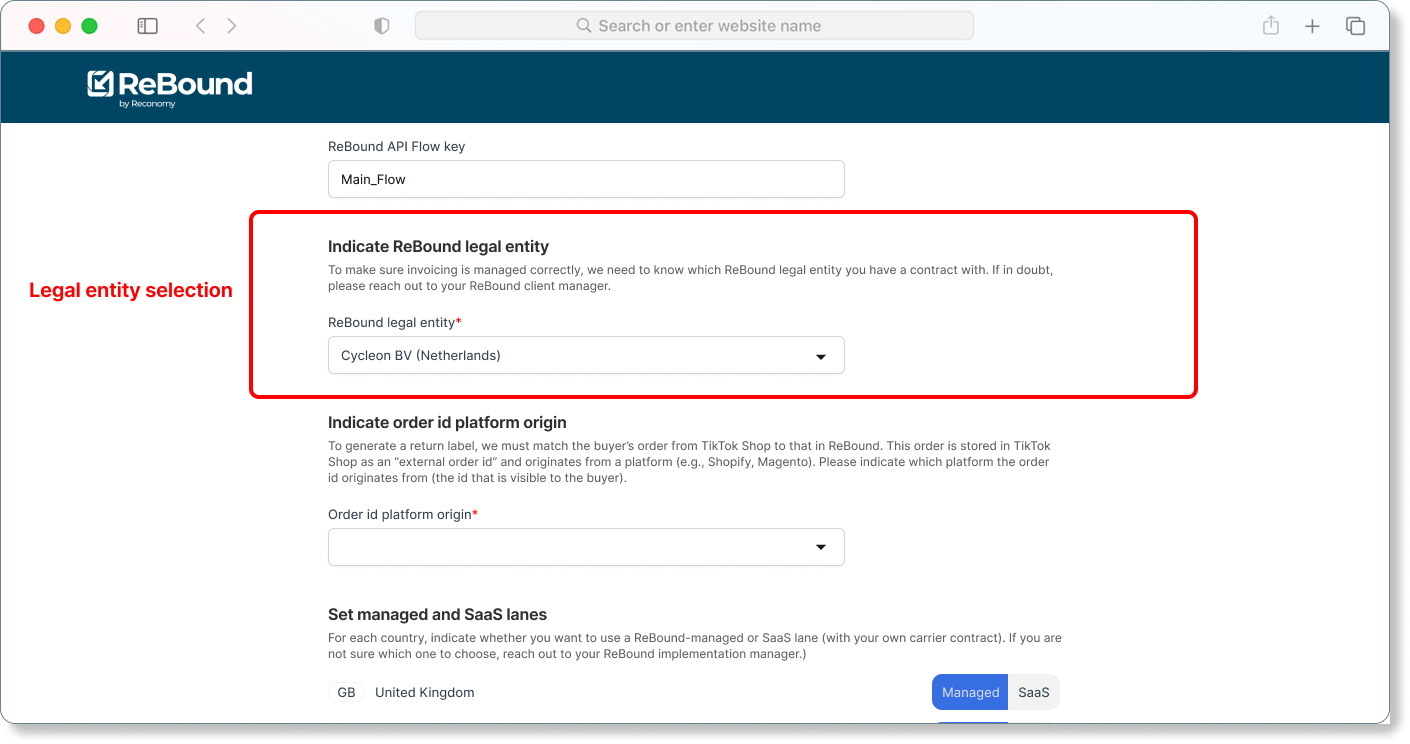This screenshot has height=744, width=1410.
Task: Go forward with the right chevron
Action: (x=232, y=26)
